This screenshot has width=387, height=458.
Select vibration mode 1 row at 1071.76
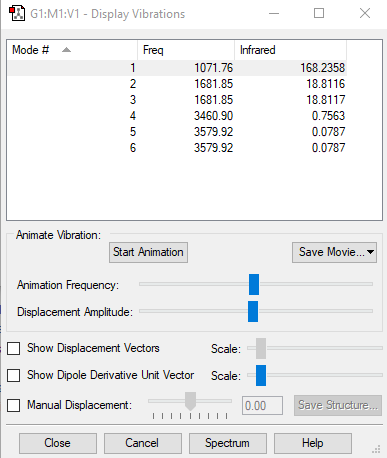(x=177, y=68)
